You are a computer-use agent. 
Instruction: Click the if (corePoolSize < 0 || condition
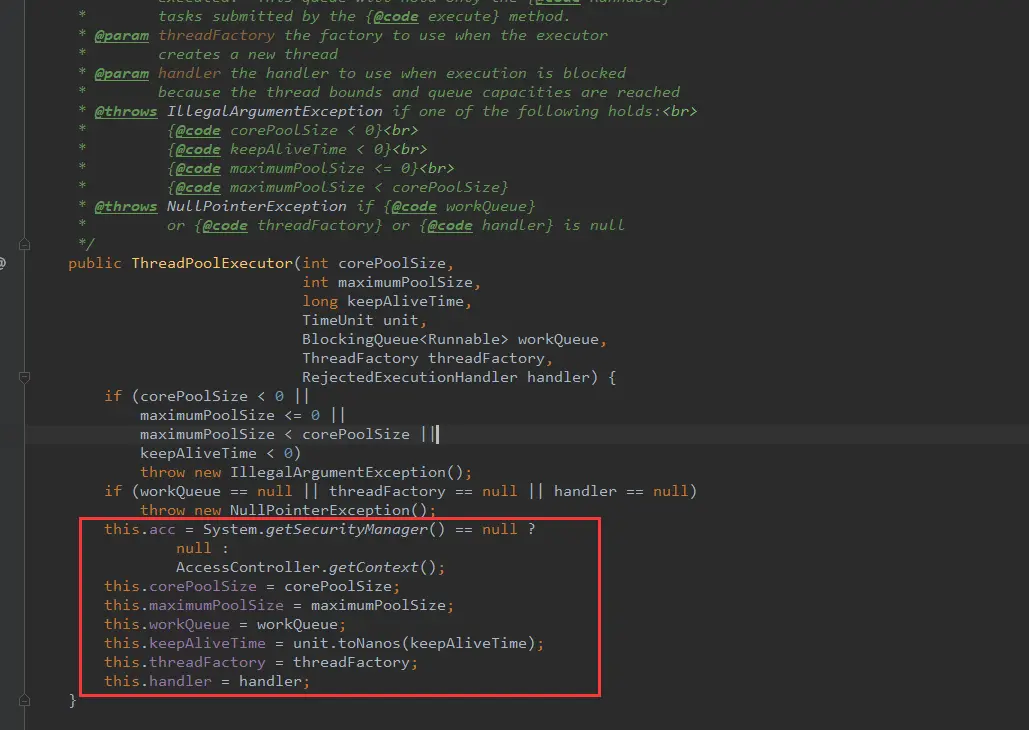pos(207,397)
